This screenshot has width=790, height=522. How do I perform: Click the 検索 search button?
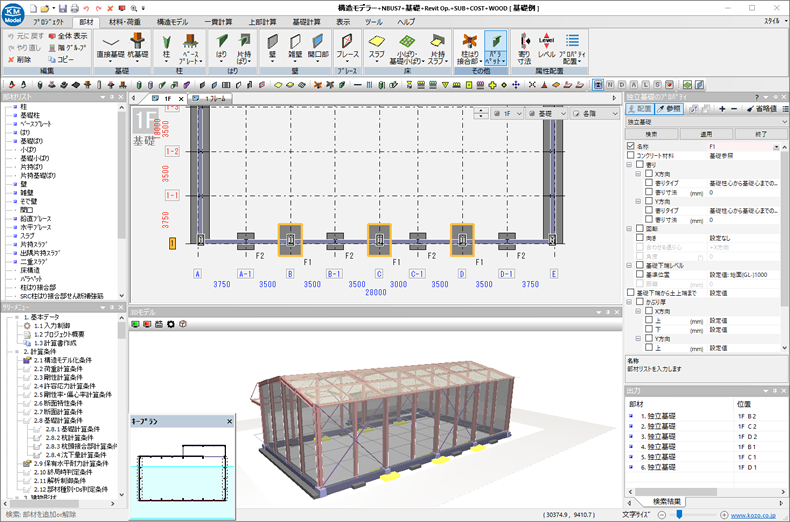click(651, 134)
